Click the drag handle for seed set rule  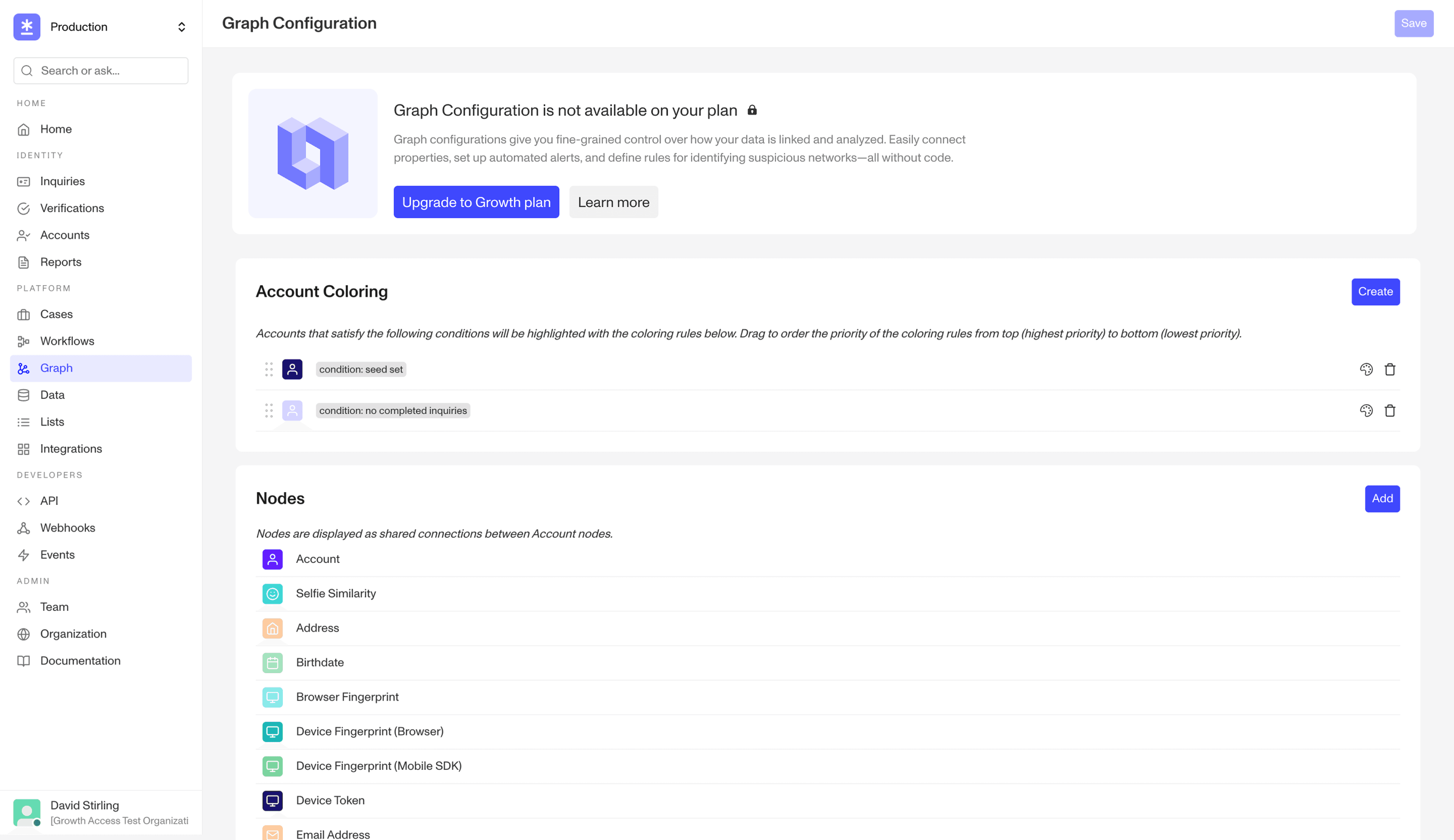269,369
